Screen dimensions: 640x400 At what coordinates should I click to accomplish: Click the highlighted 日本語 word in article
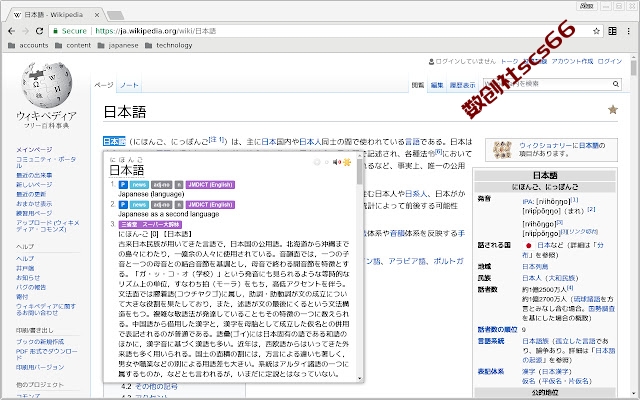(x=114, y=141)
